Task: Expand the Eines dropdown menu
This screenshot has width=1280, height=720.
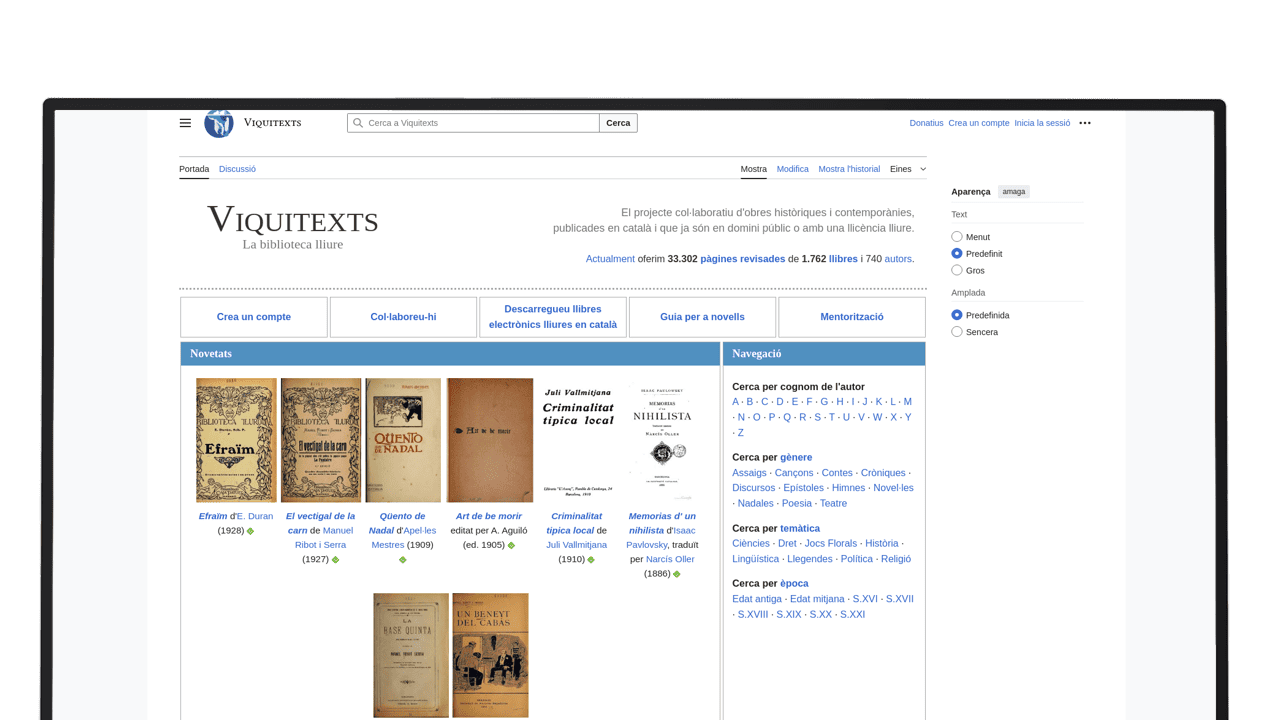Action: pos(908,169)
